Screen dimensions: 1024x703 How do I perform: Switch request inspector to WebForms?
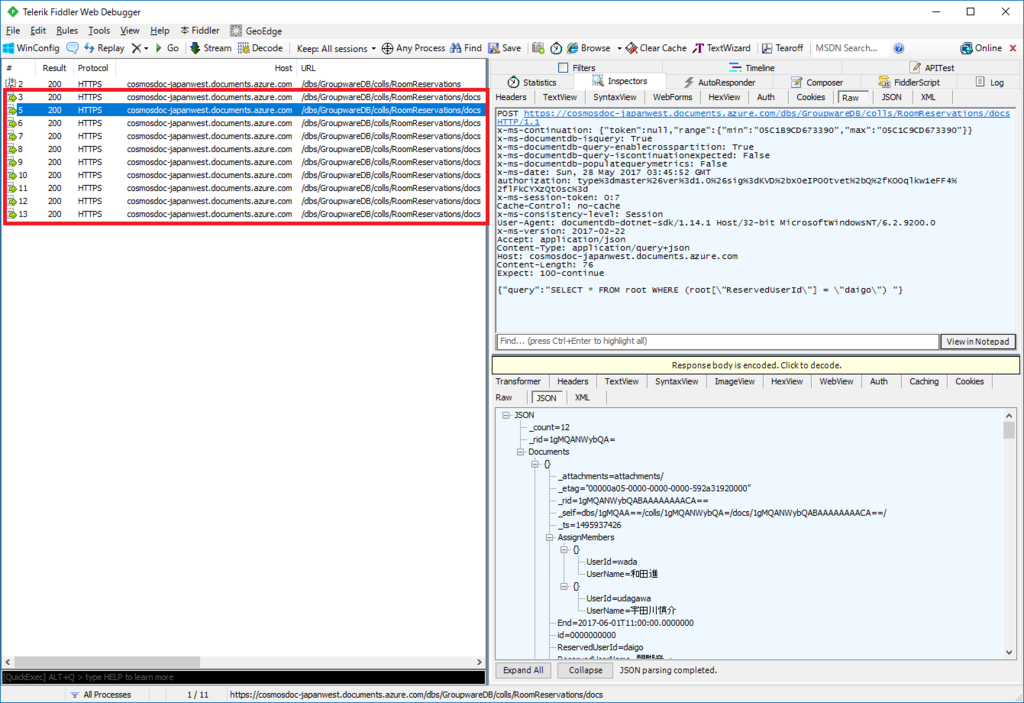click(x=672, y=97)
